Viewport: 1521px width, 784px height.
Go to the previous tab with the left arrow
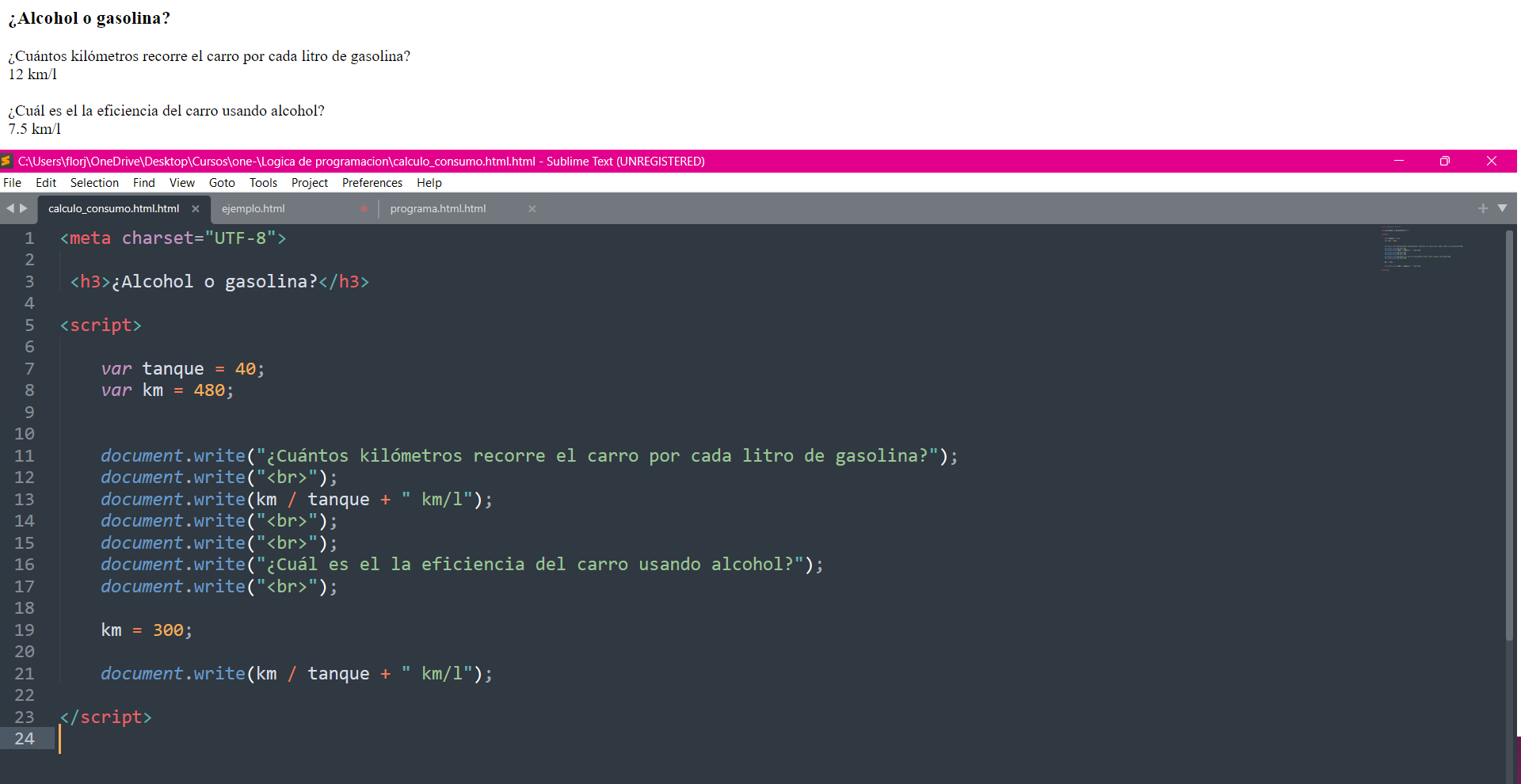pos(10,208)
